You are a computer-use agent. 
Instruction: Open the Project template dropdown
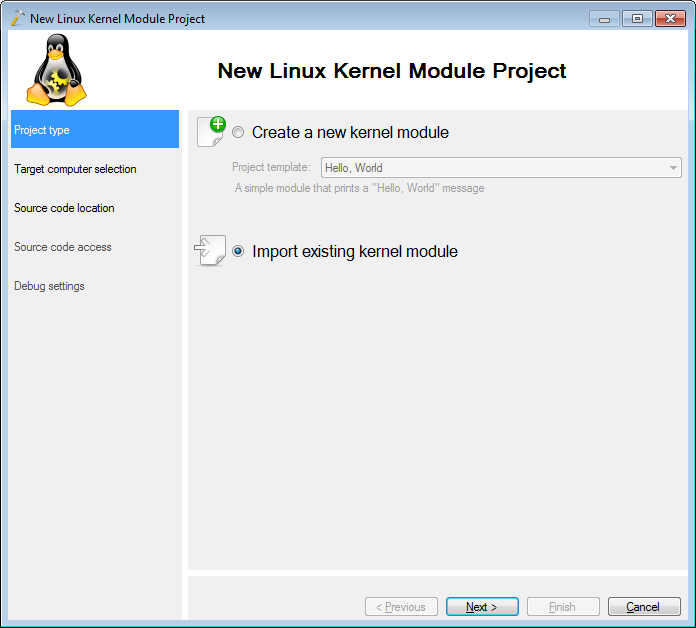point(501,168)
